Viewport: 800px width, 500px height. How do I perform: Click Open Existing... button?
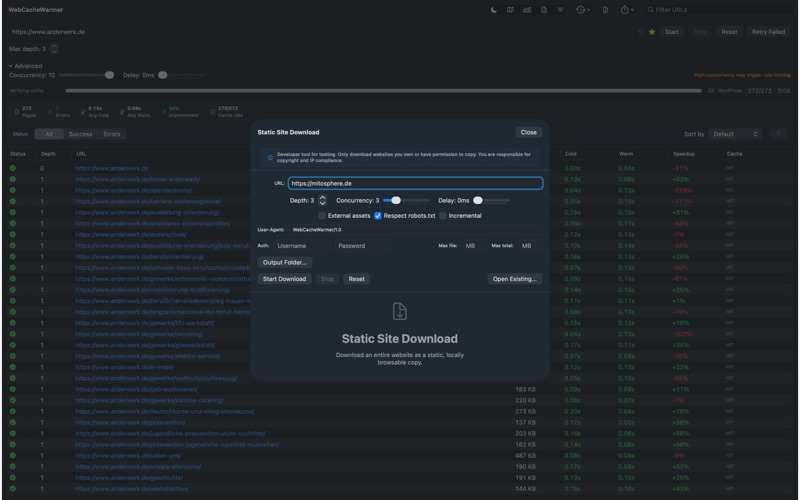coord(514,279)
